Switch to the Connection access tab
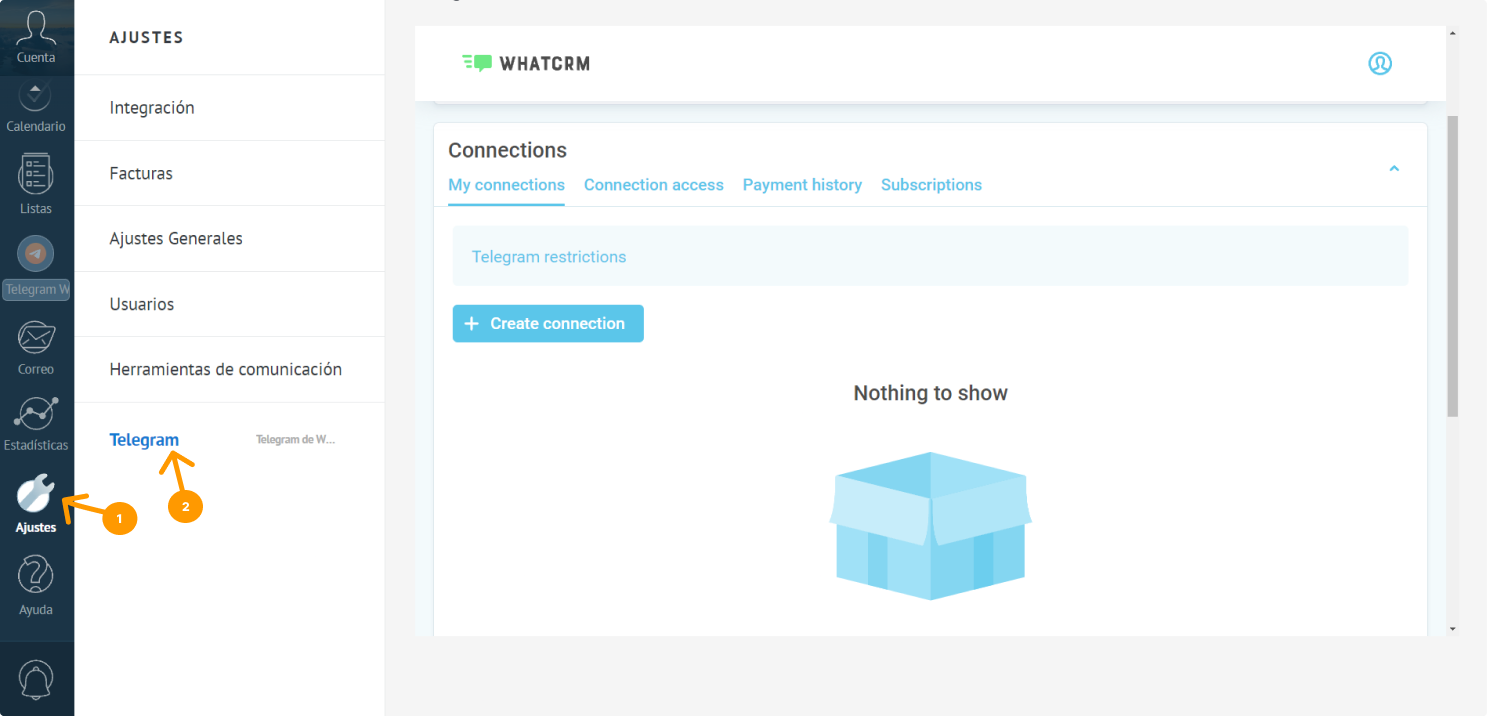1487x716 pixels. pos(653,185)
